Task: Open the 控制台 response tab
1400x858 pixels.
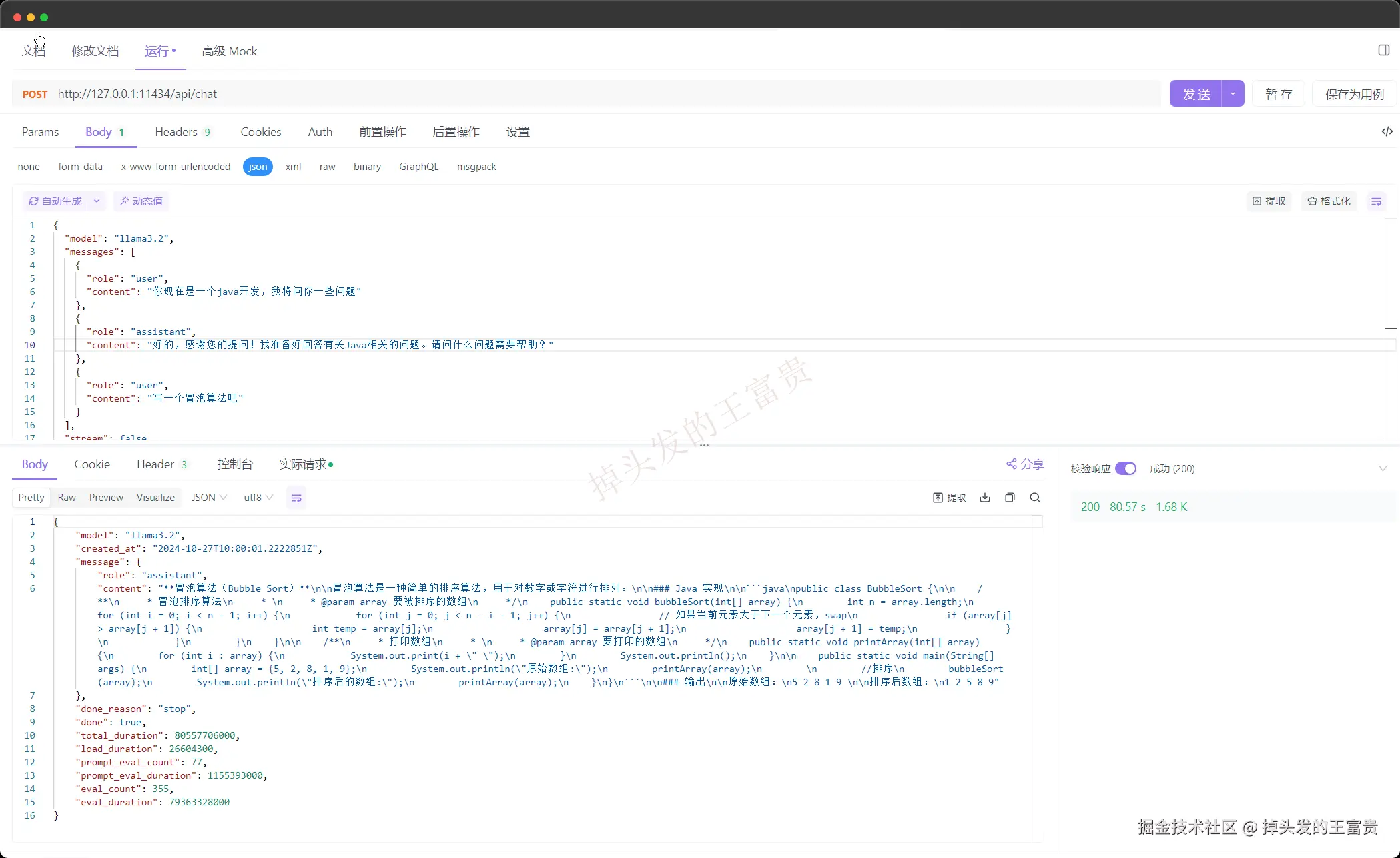Action: pos(235,464)
